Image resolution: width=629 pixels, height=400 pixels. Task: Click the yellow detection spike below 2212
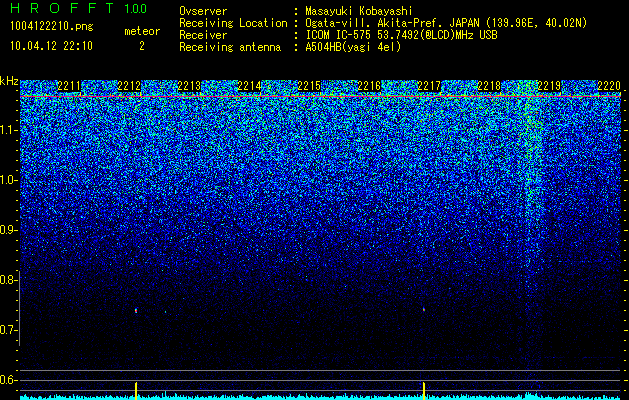pyautogui.click(x=136, y=390)
